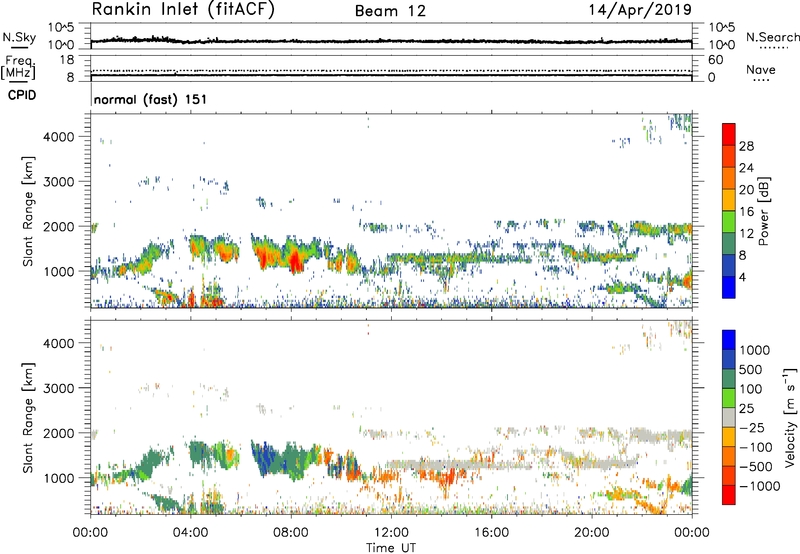The height and width of the screenshot is (554, 800).
Task: Click the "28" power colorbar label
Action: 746,146
